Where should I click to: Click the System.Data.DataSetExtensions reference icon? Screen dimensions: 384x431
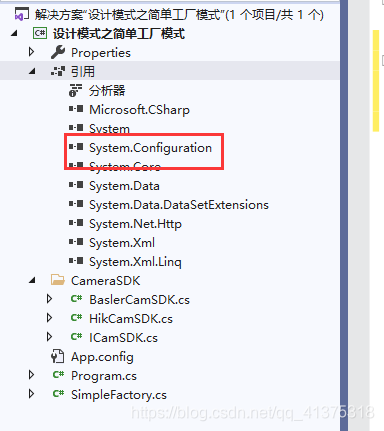(76, 204)
